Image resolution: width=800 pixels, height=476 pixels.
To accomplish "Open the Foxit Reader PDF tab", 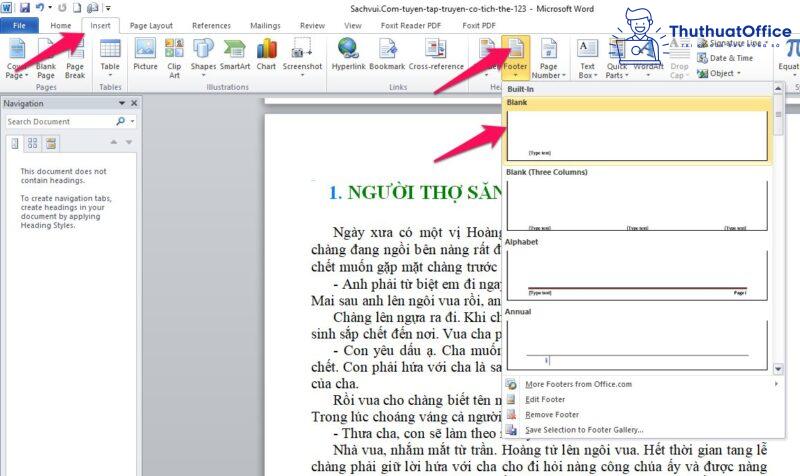I will click(x=411, y=26).
